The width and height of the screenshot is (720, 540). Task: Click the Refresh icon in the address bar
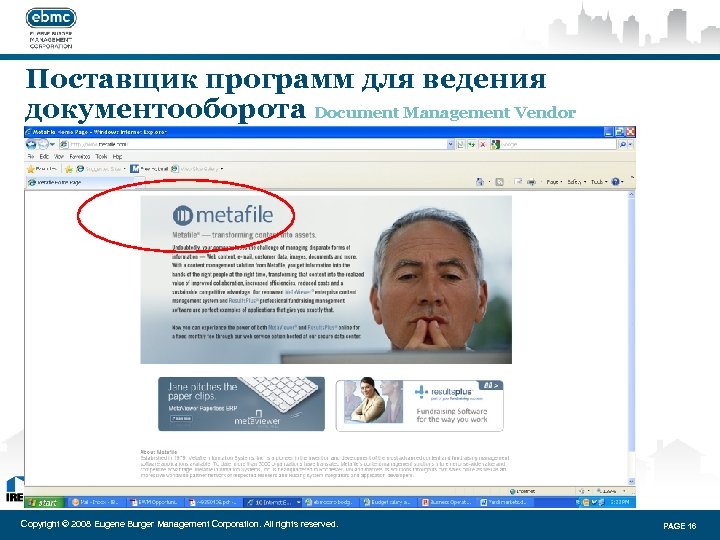click(472, 145)
